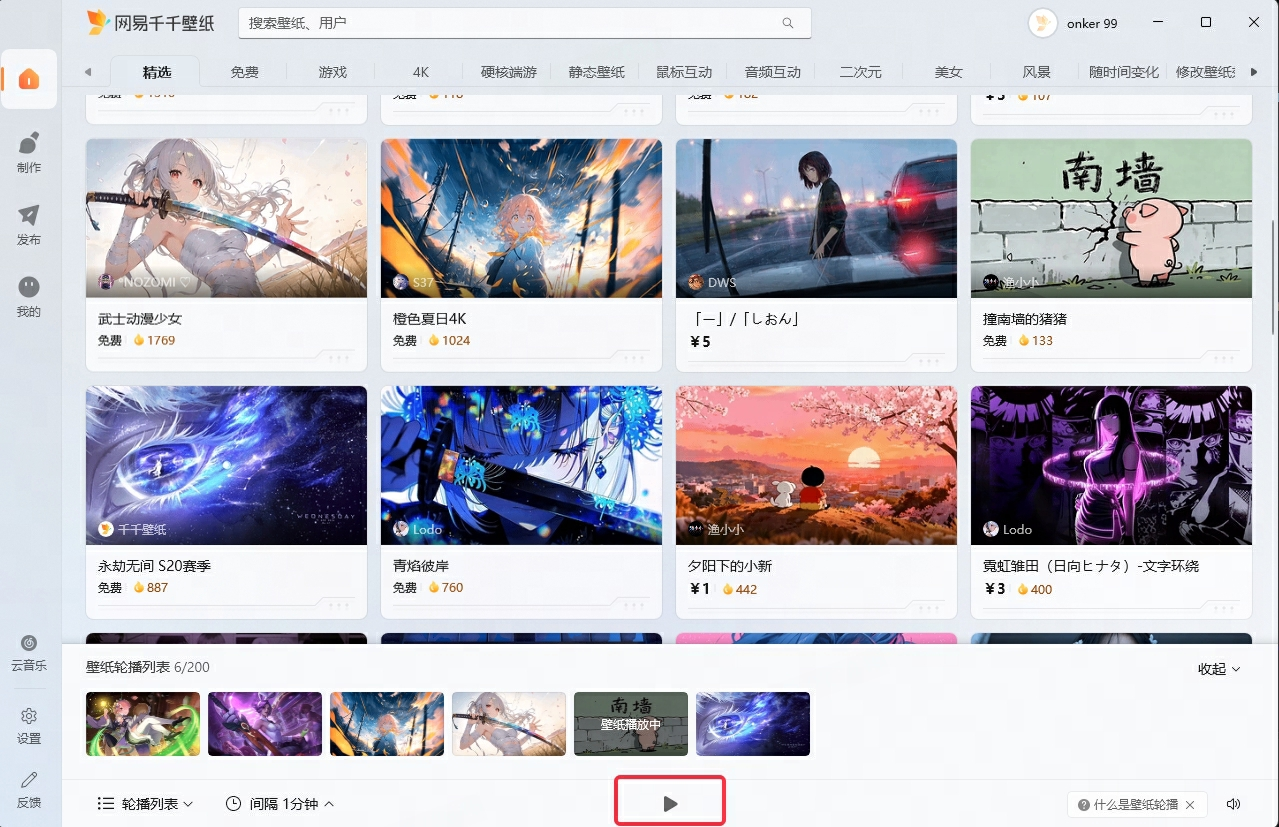
Task: Select the purple second slideshow thumbnail
Action: point(265,724)
